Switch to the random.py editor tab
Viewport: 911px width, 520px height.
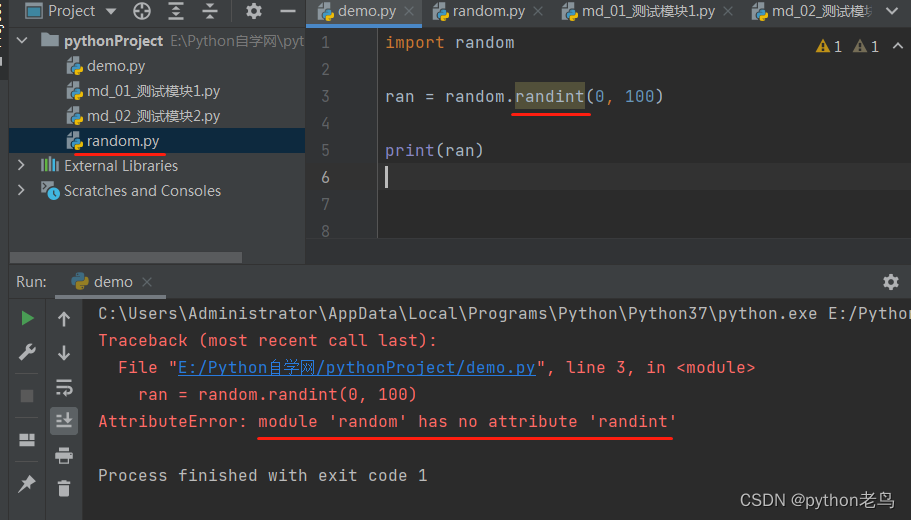click(488, 11)
